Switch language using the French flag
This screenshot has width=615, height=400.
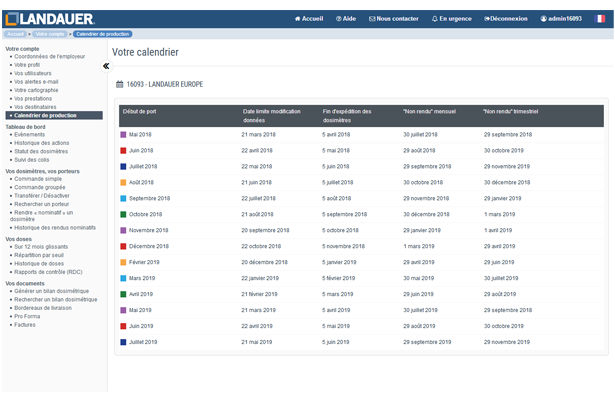tap(600, 18)
